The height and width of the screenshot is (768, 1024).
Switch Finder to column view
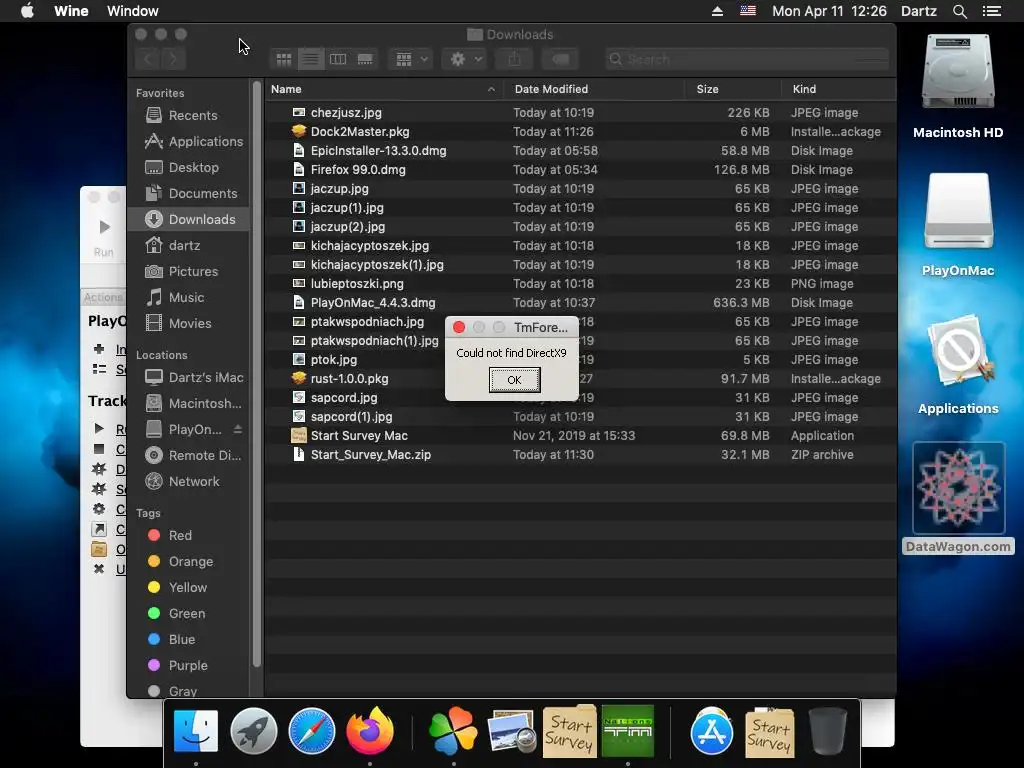coord(338,59)
